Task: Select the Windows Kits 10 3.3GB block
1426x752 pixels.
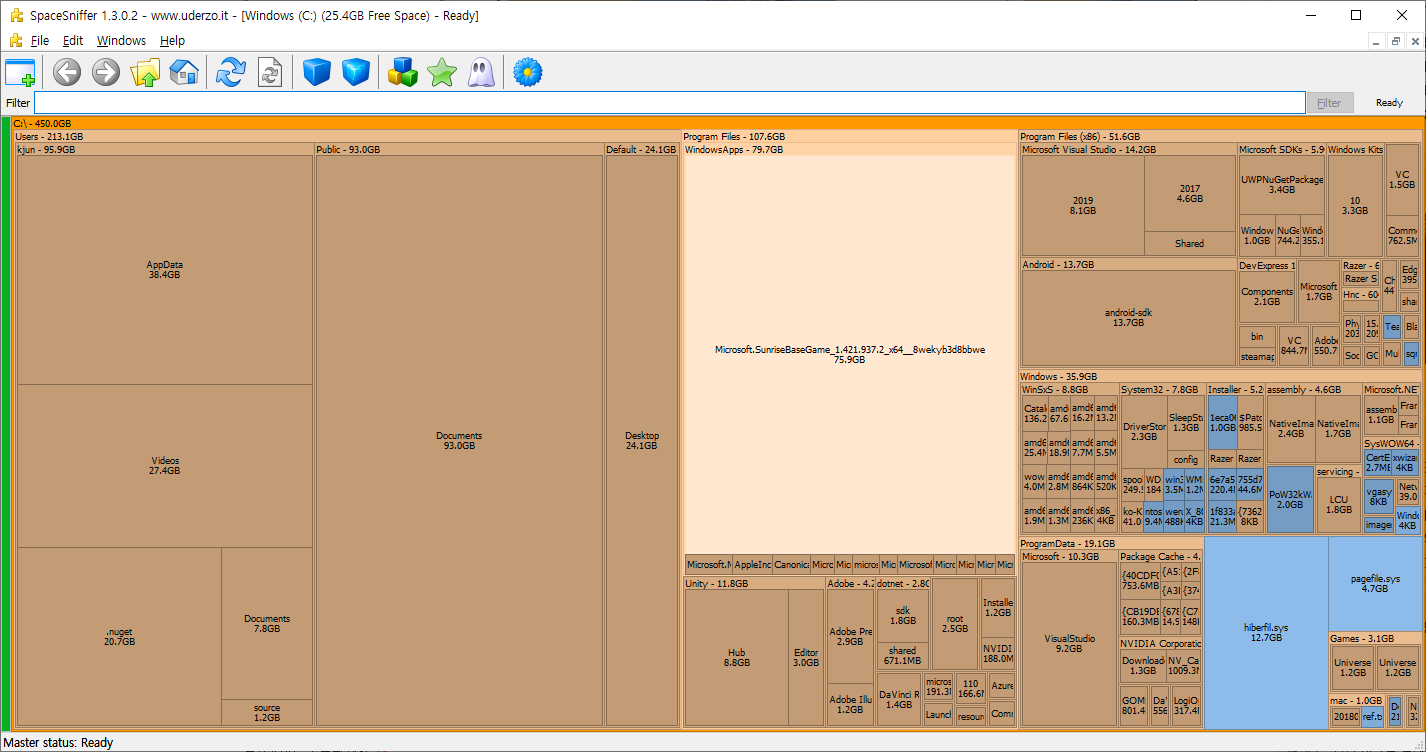Action: 1355,205
